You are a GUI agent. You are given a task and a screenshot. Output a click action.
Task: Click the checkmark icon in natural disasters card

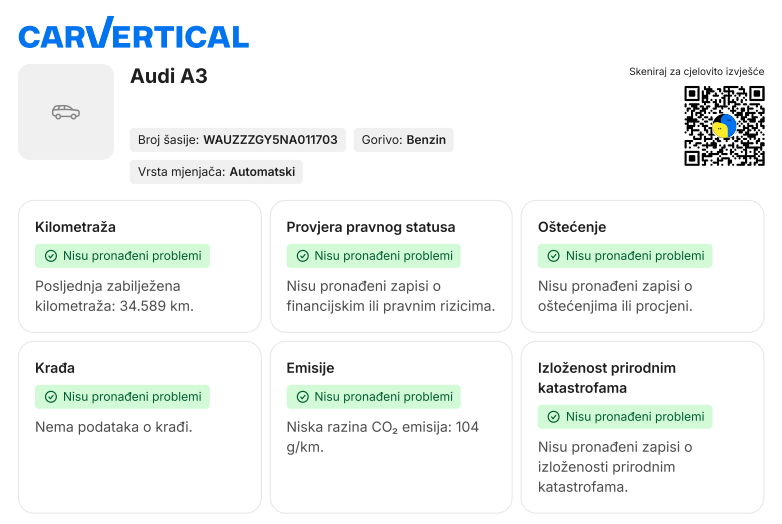pos(553,417)
